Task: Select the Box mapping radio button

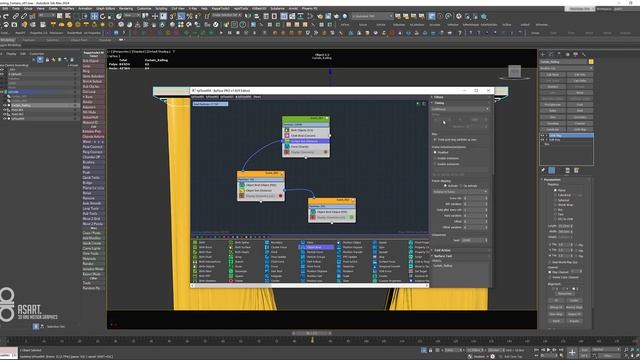Action: click(x=555, y=210)
